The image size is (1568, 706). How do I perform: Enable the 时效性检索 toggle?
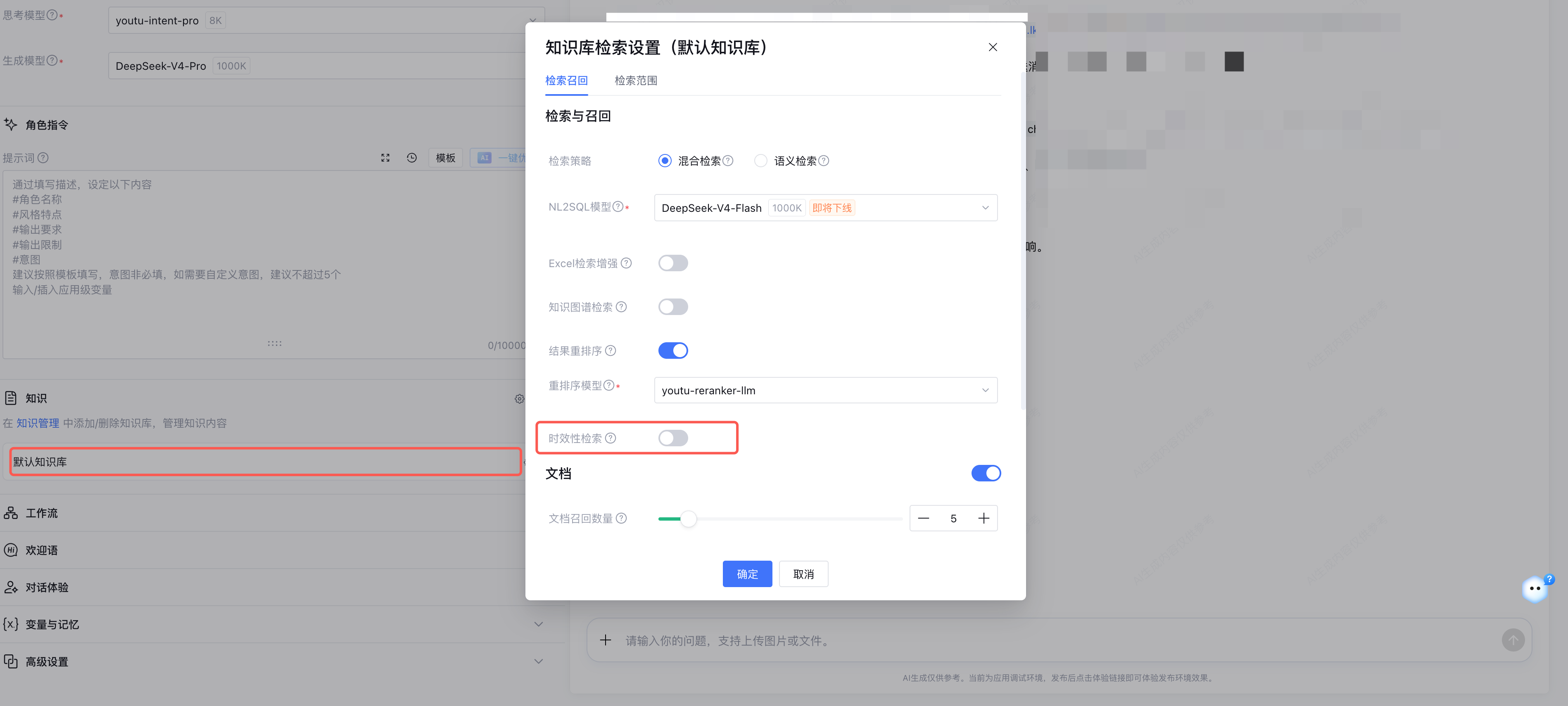(673, 438)
